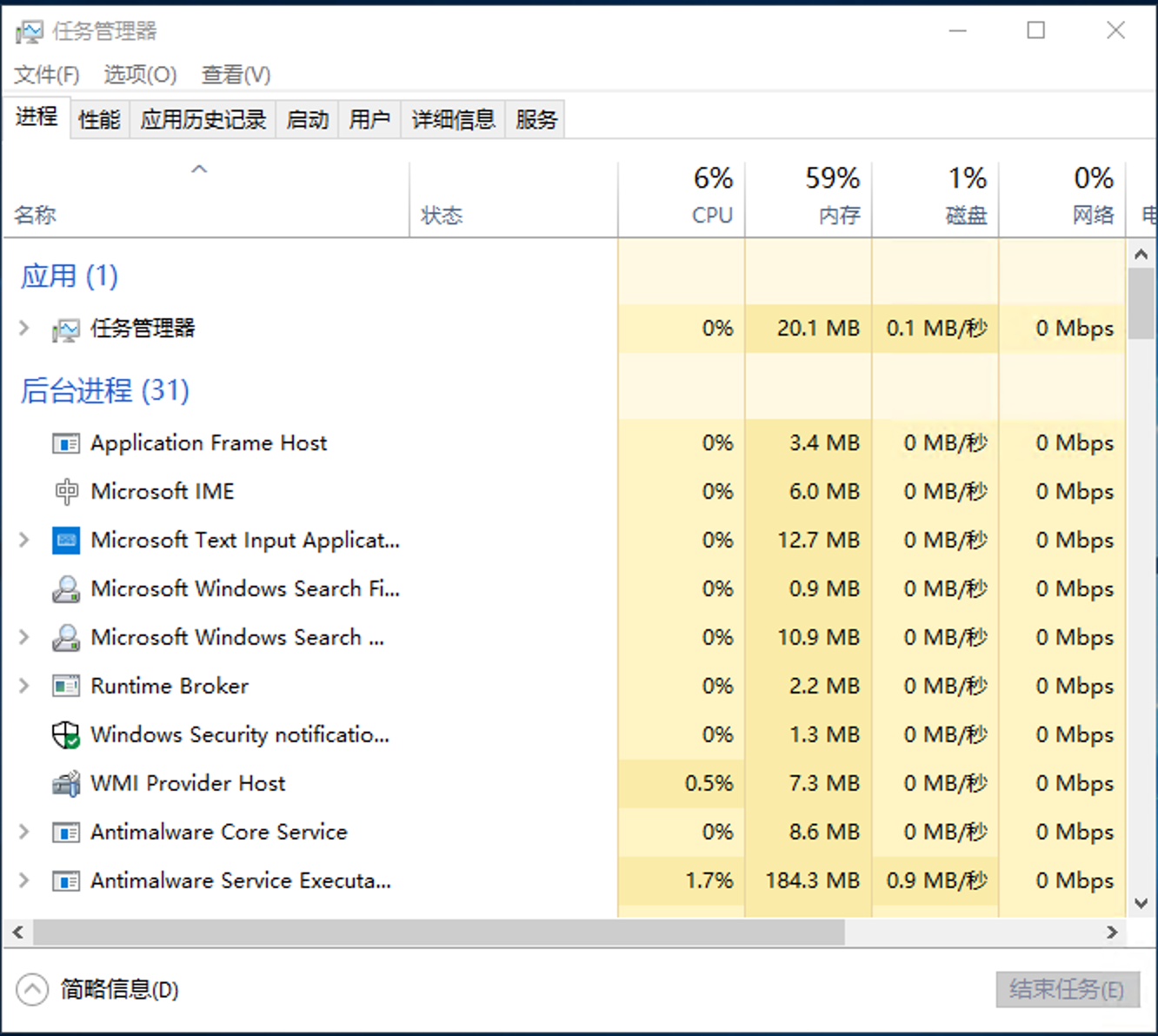Viewport: 1158px width, 1036px height.
Task: Click the horizontal scrollbar right arrow
Action: [x=1112, y=933]
